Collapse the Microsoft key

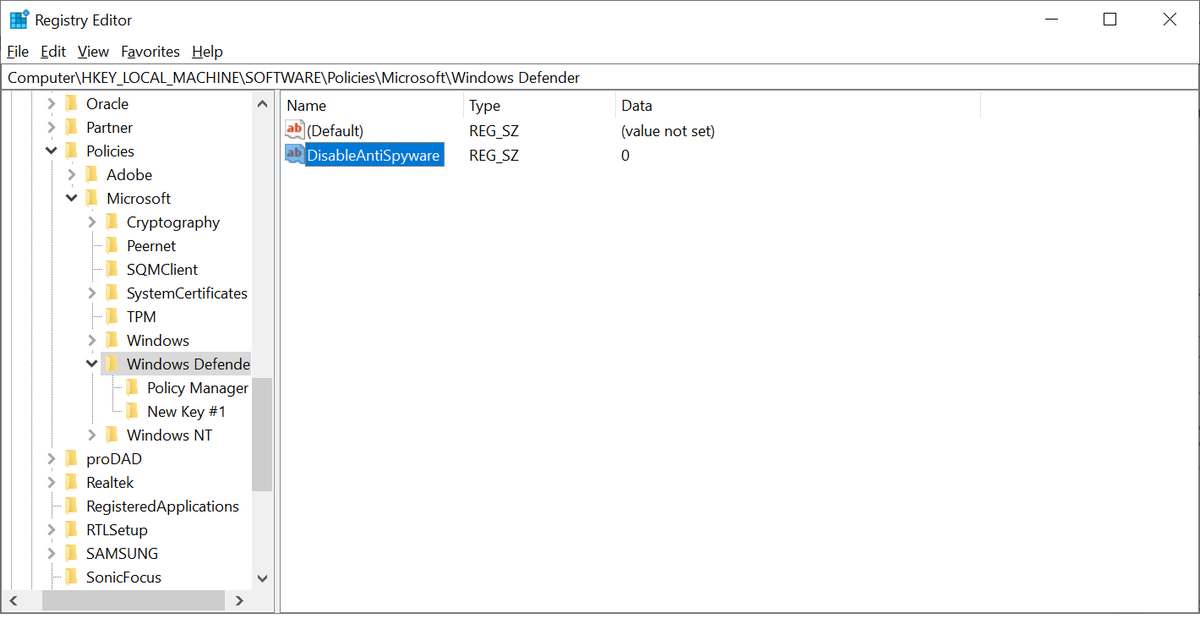point(71,198)
